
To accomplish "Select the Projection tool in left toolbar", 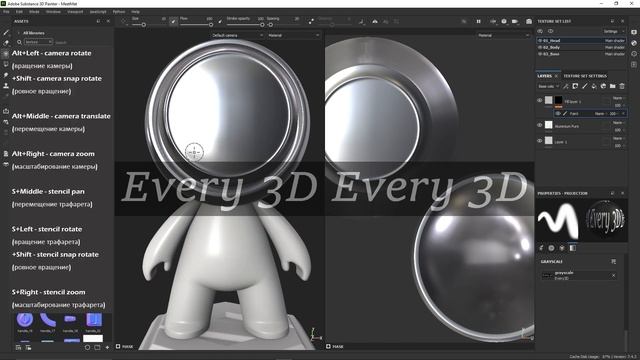I will pyautogui.click(x=6, y=53).
